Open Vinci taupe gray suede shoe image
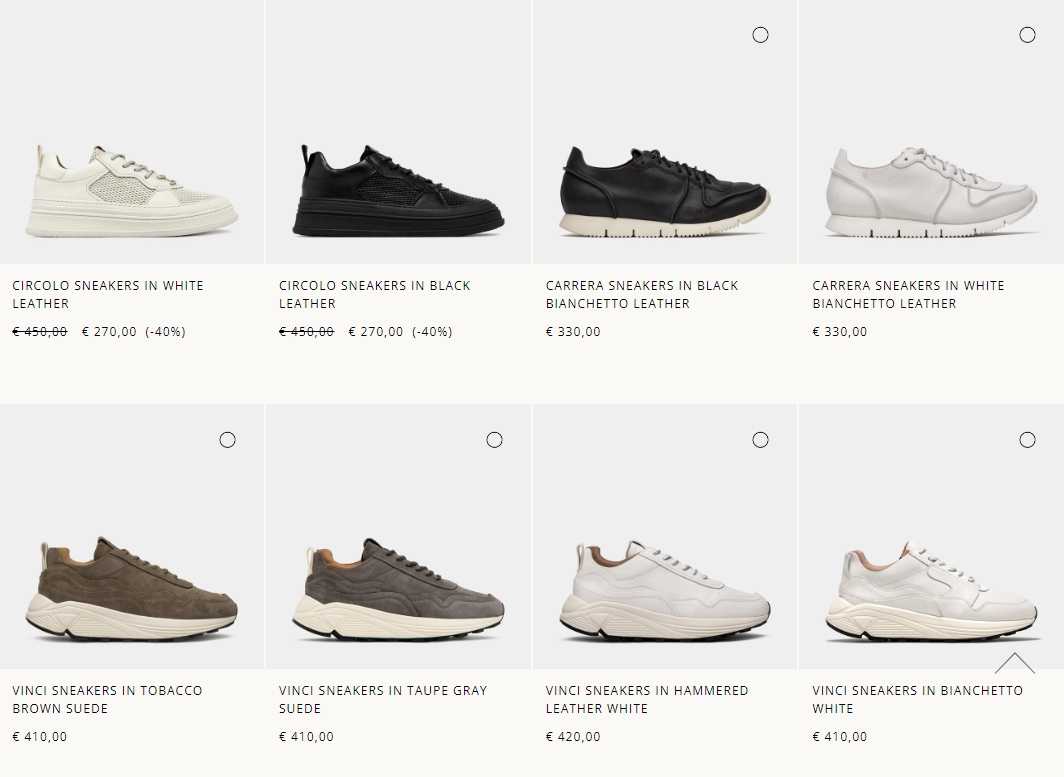Screen dimensions: 1064x777 click(x=398, y=536)
